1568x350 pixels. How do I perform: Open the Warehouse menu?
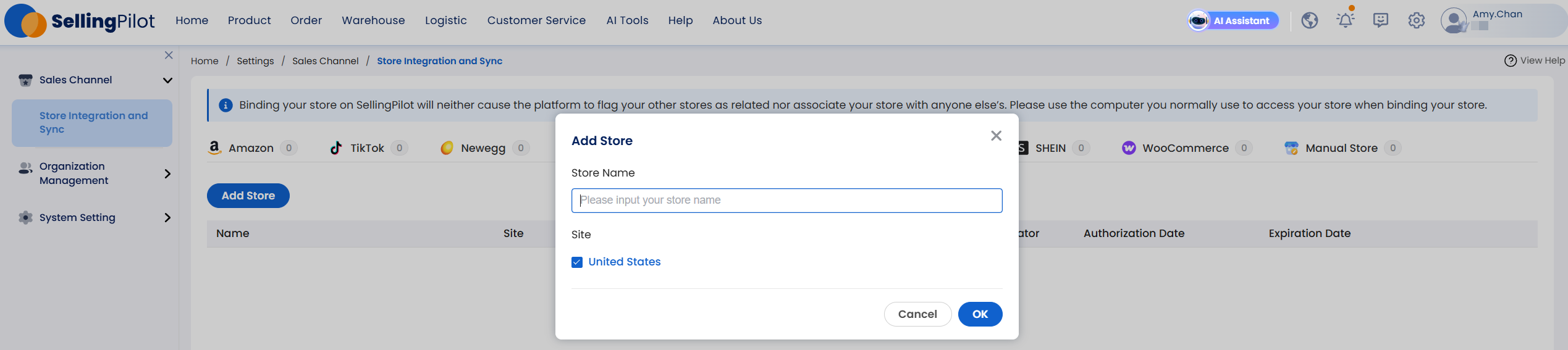click(x=373, y=20)
